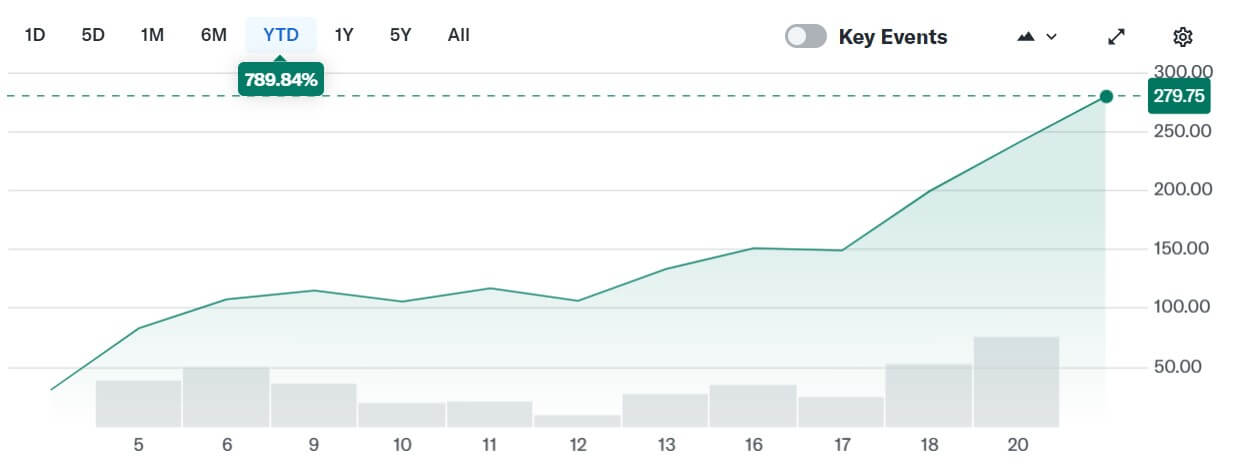Show the All time range
Screen dimensions: 1237x465
tap(459, 35)
